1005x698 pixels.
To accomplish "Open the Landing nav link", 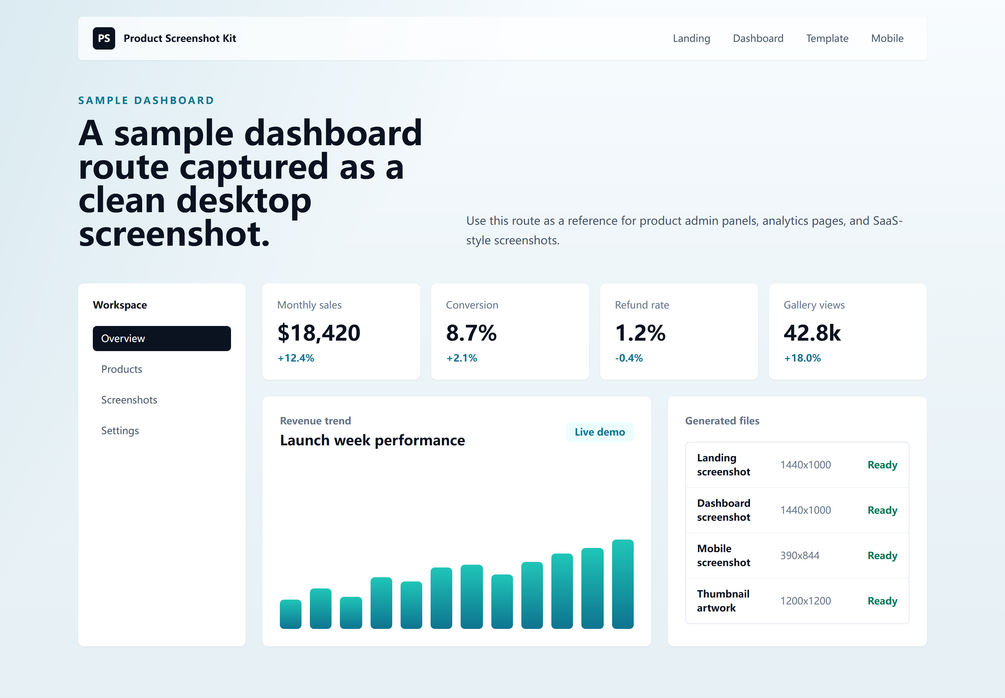I will point(691,38).
